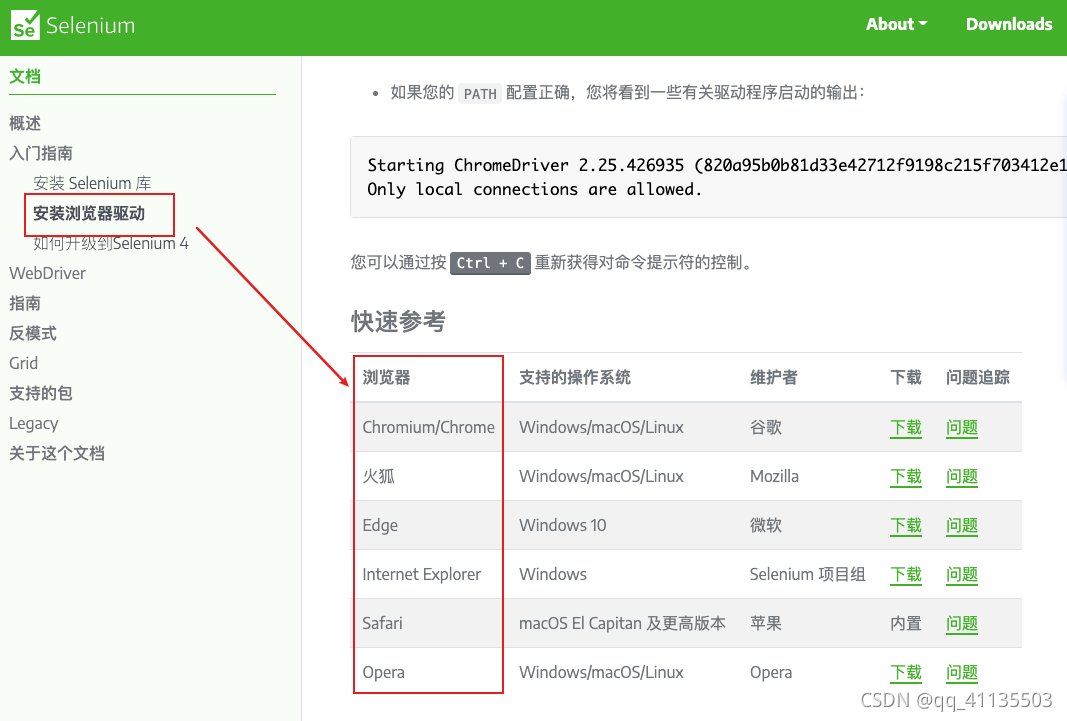Viewport: 1067px width, 721px height.
Task: Click the 问题 link for Safari
Action: tap(962, 623)
